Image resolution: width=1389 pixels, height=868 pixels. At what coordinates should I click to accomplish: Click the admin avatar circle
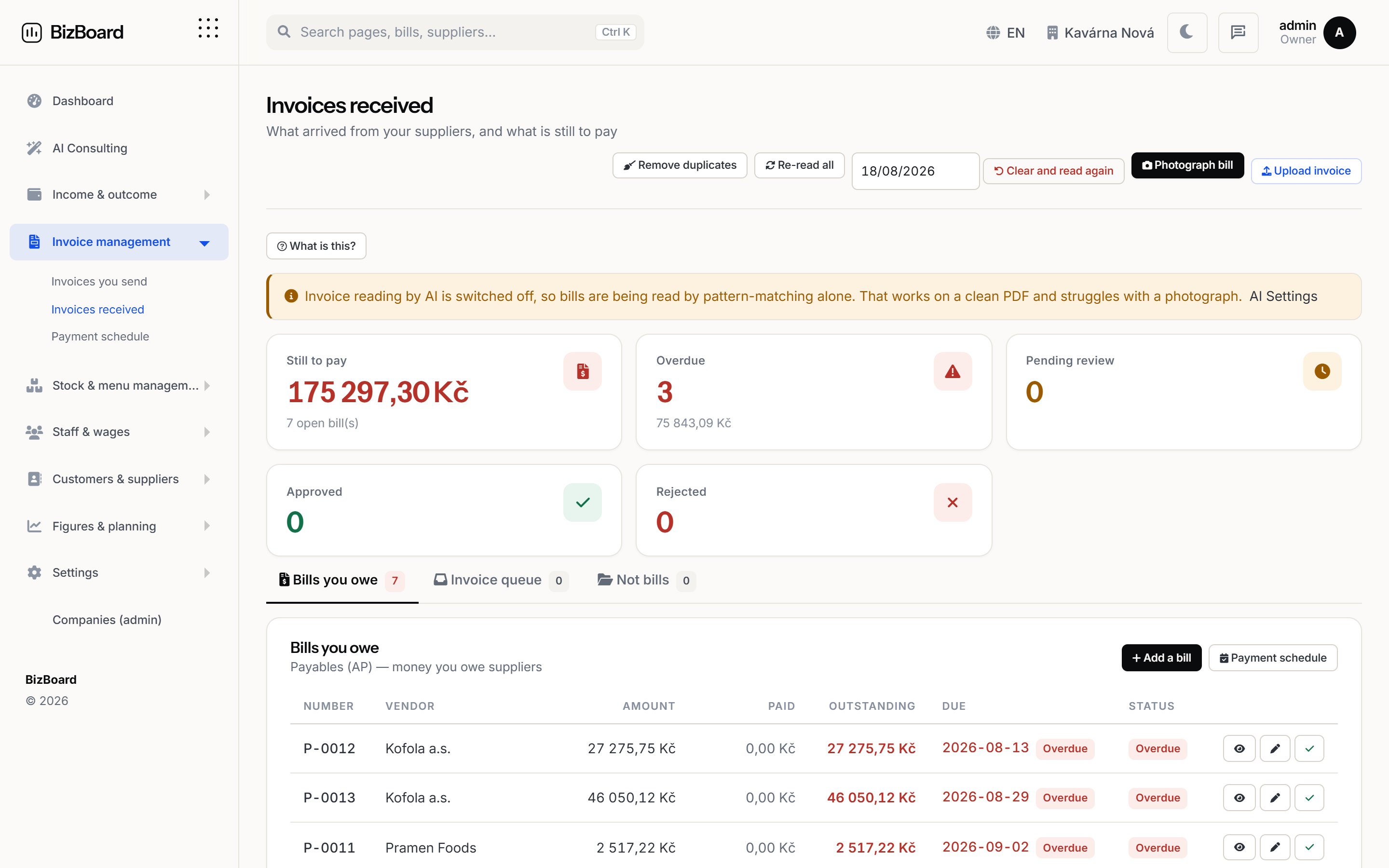pos(1339,33)
